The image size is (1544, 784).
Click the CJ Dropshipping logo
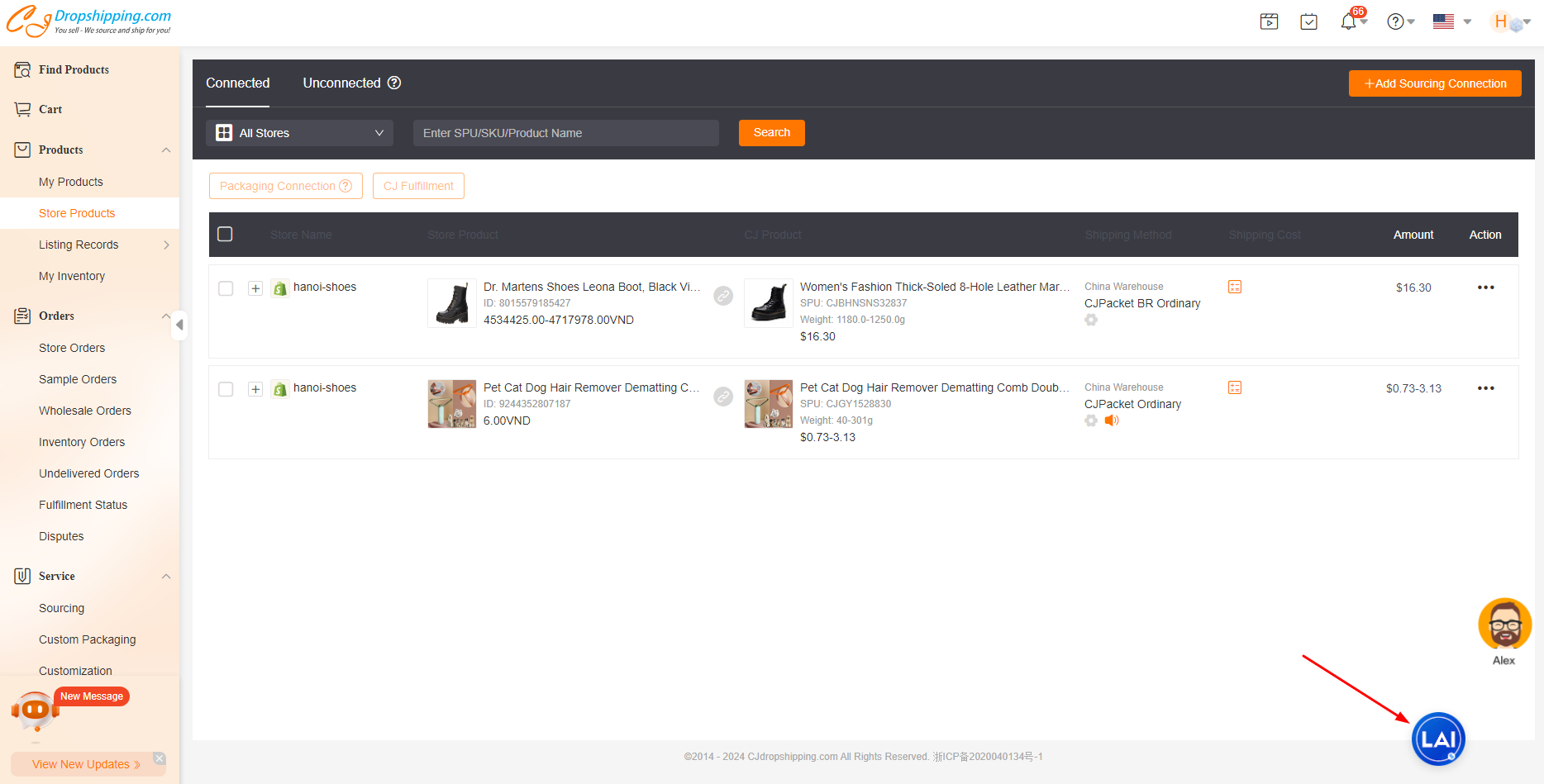pos(89,21)
